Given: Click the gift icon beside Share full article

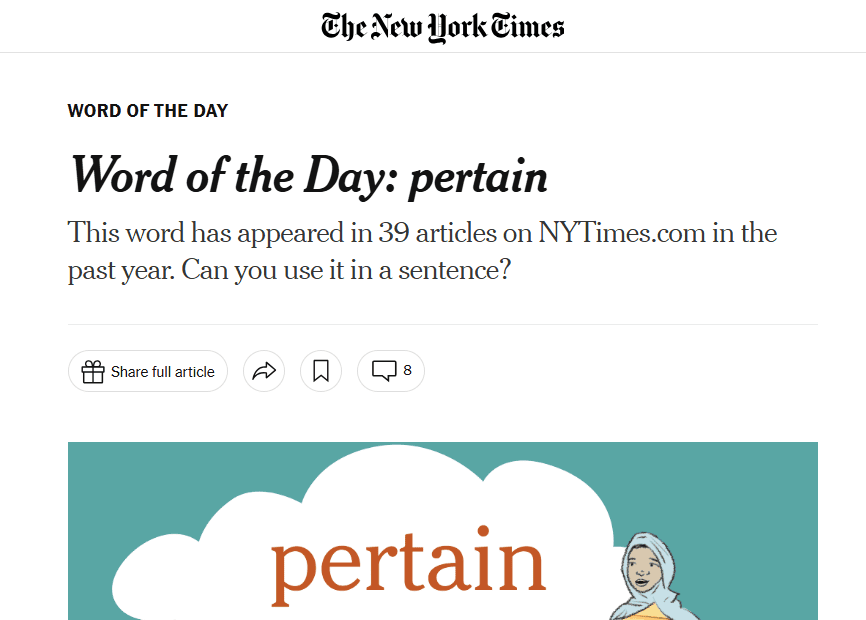Looking at the screenshot, I should point(92,371).
